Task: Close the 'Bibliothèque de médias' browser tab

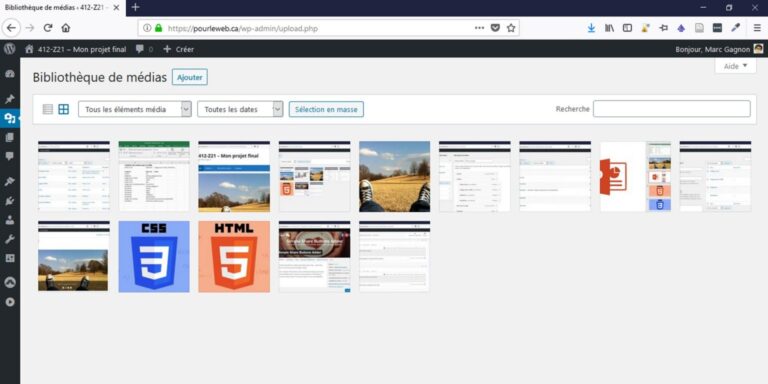Action: 116,8
